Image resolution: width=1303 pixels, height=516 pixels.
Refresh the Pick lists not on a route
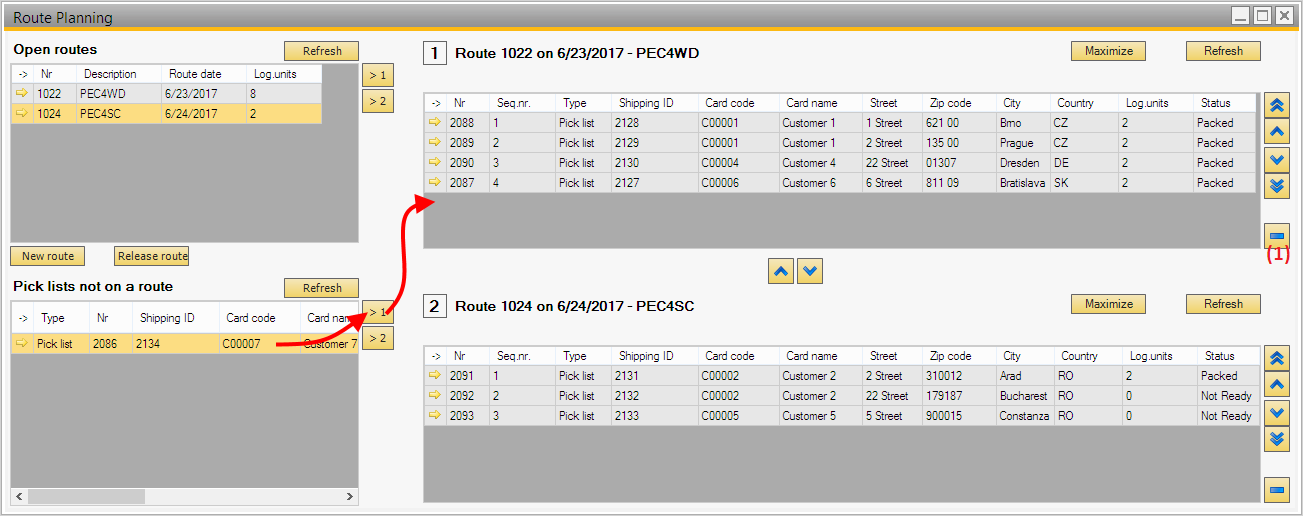tap(321, 288)
